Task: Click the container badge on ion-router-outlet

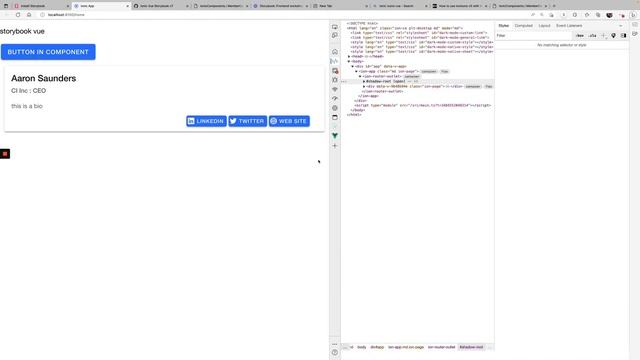Action: [411, 76]
